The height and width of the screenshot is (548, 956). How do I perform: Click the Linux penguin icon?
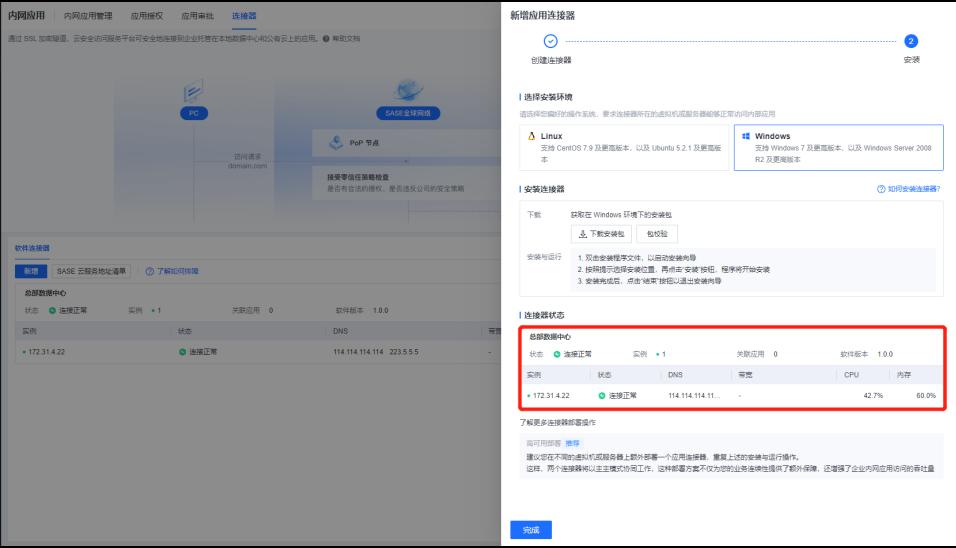[x=532, y=136]
